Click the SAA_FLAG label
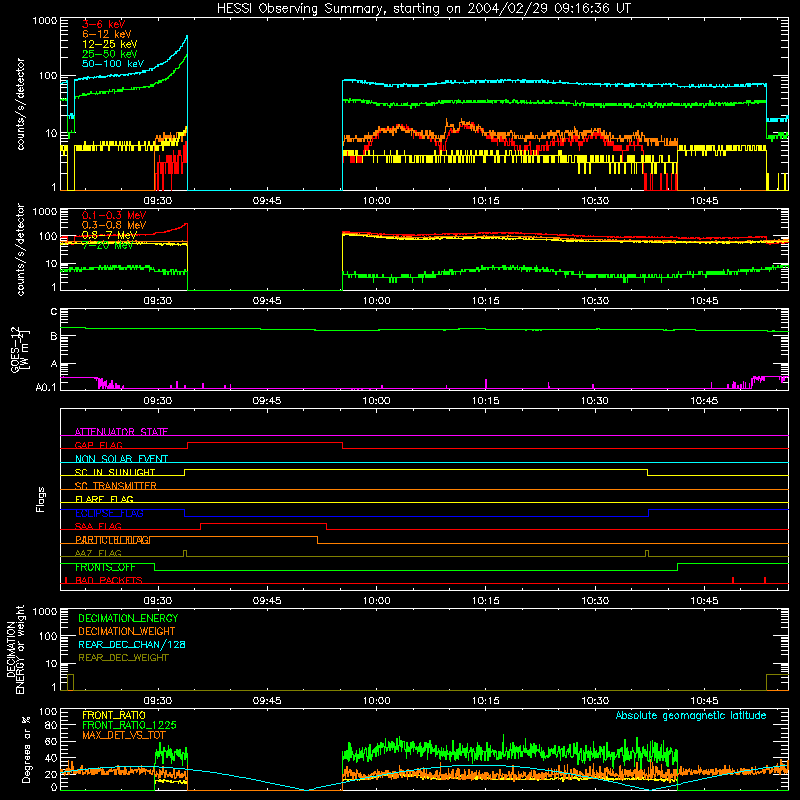 (x=98, y=526)
